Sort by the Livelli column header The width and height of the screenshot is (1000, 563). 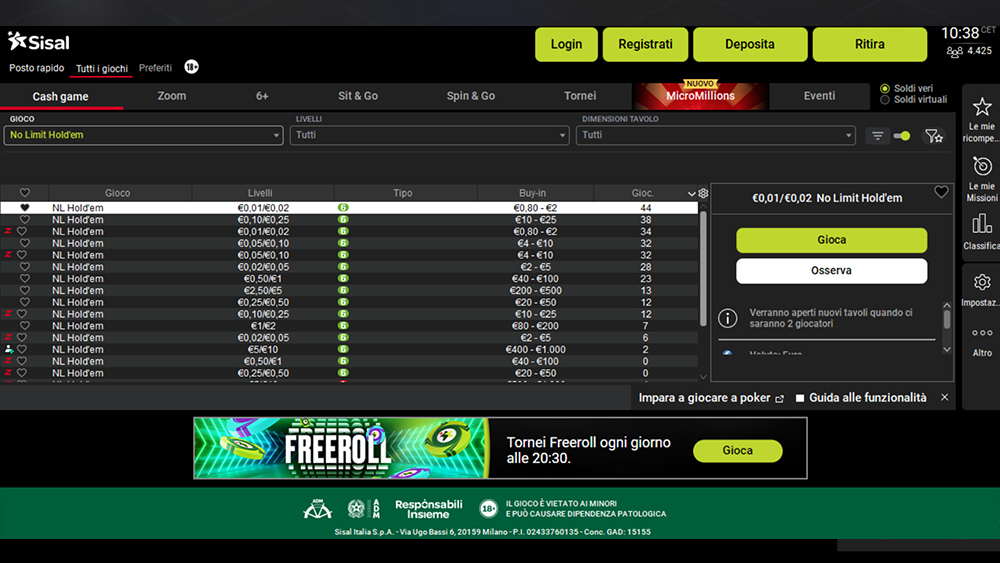tap(260, 193)
